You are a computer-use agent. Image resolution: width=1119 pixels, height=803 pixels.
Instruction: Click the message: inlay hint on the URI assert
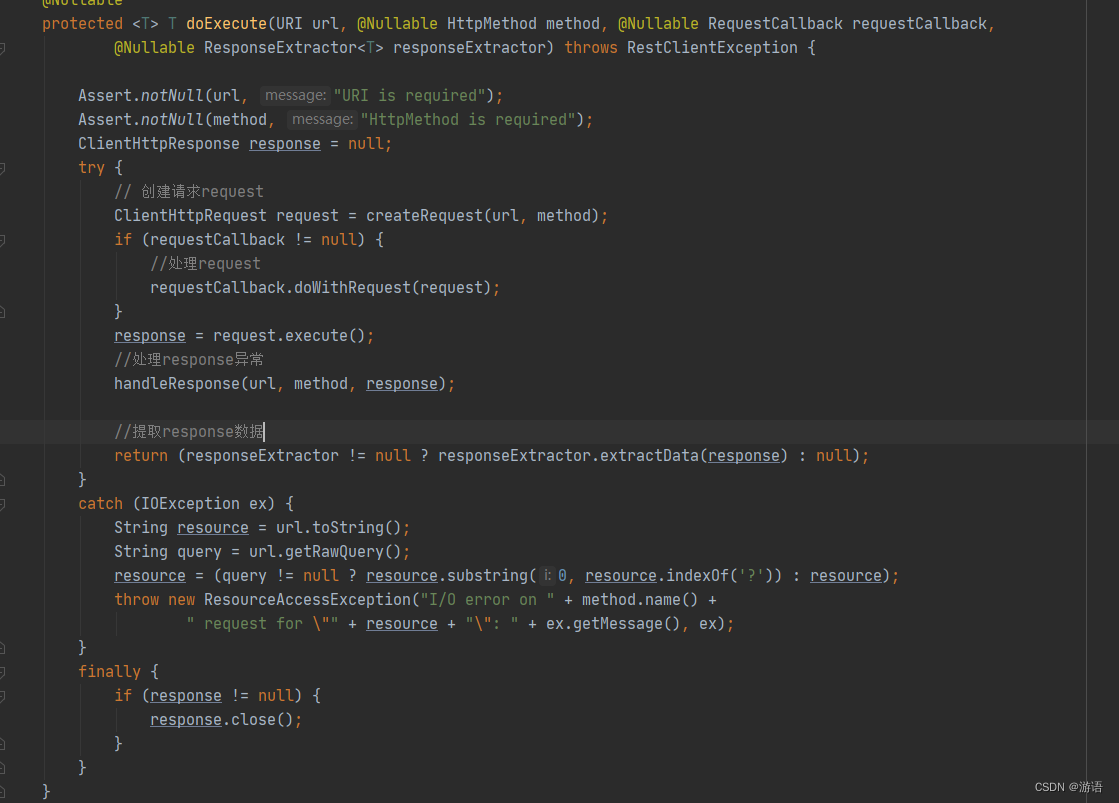(x=295, y=95)
